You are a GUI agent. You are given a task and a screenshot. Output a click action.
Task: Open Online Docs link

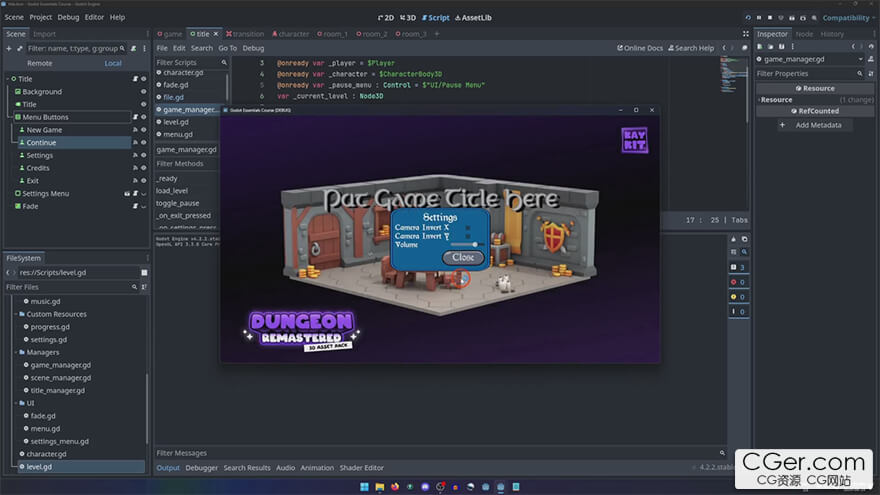pos(640,48)
